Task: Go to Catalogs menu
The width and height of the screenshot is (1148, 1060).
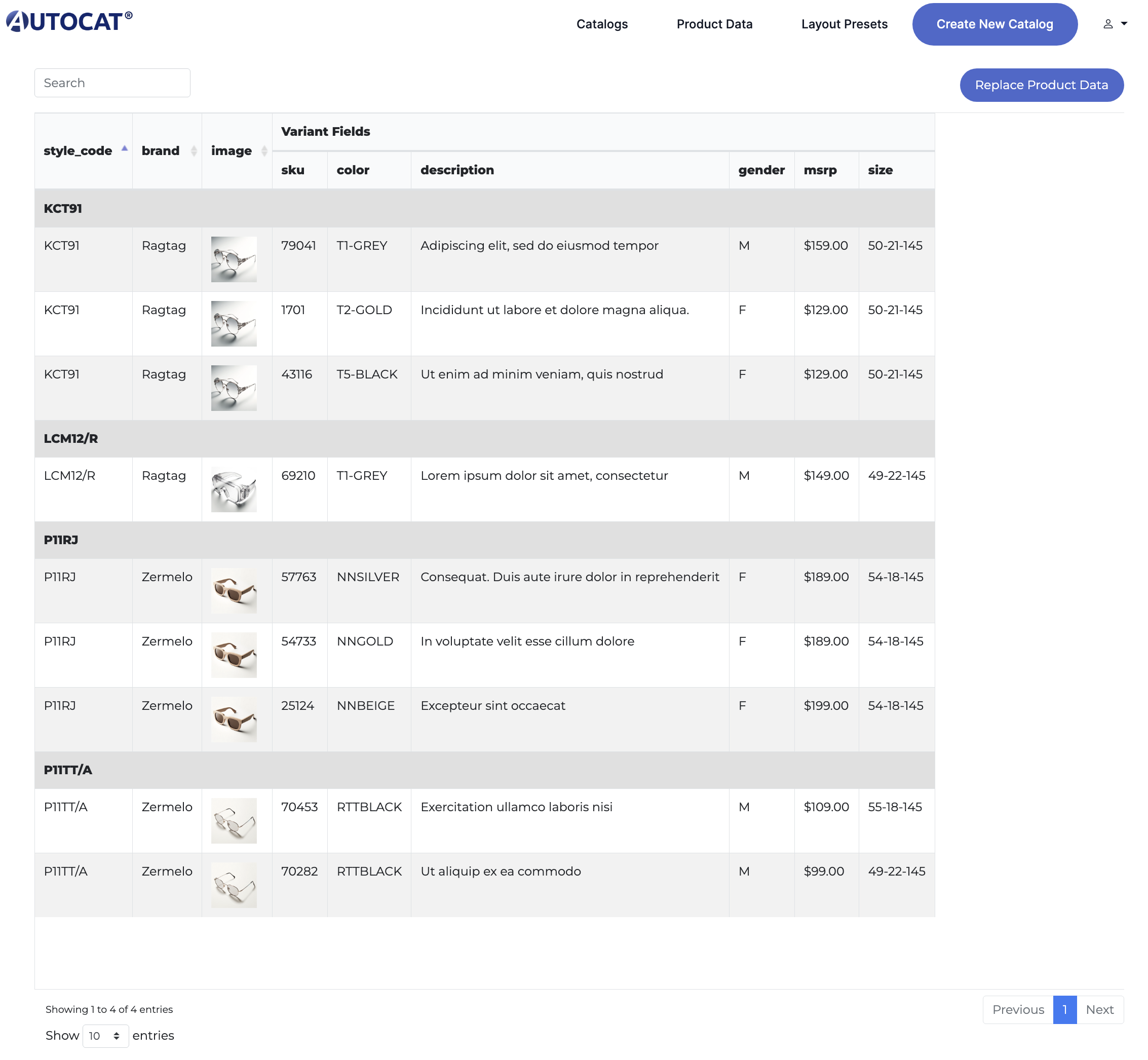Action: point(602,24)
